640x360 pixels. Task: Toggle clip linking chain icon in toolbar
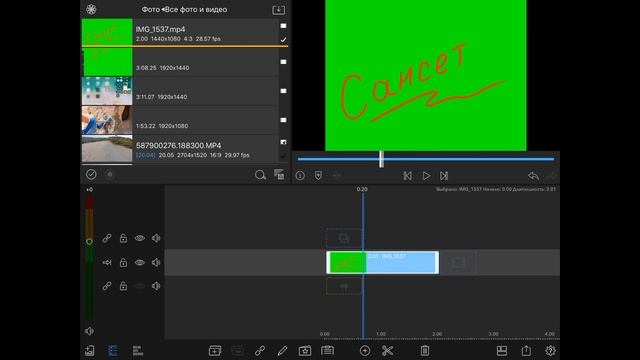pos(260,351)
